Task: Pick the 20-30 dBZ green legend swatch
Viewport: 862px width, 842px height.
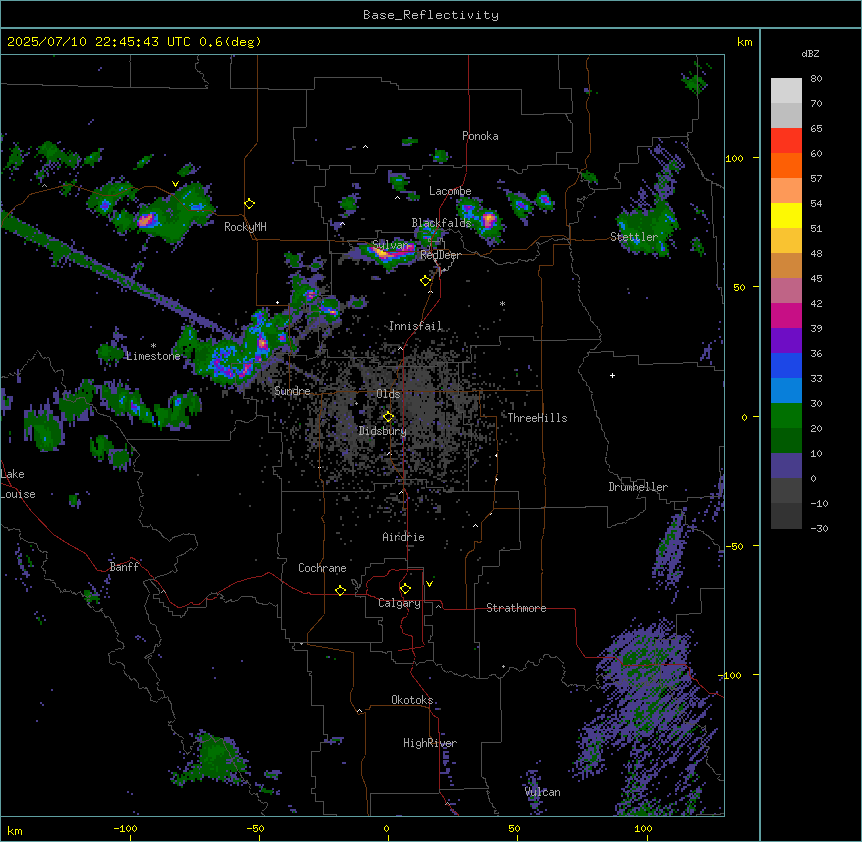Action: (786, 416)
